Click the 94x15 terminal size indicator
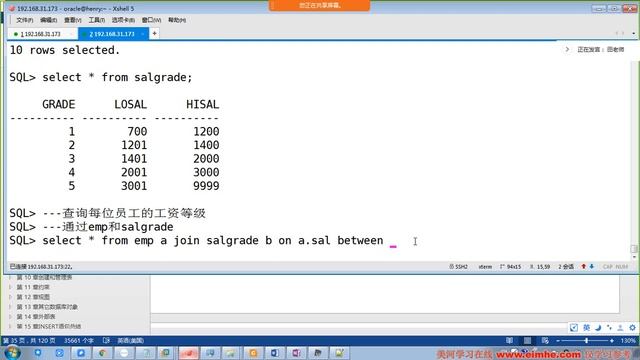The height and width of the screenshot is (360, 640). click(x=510, y=267)
